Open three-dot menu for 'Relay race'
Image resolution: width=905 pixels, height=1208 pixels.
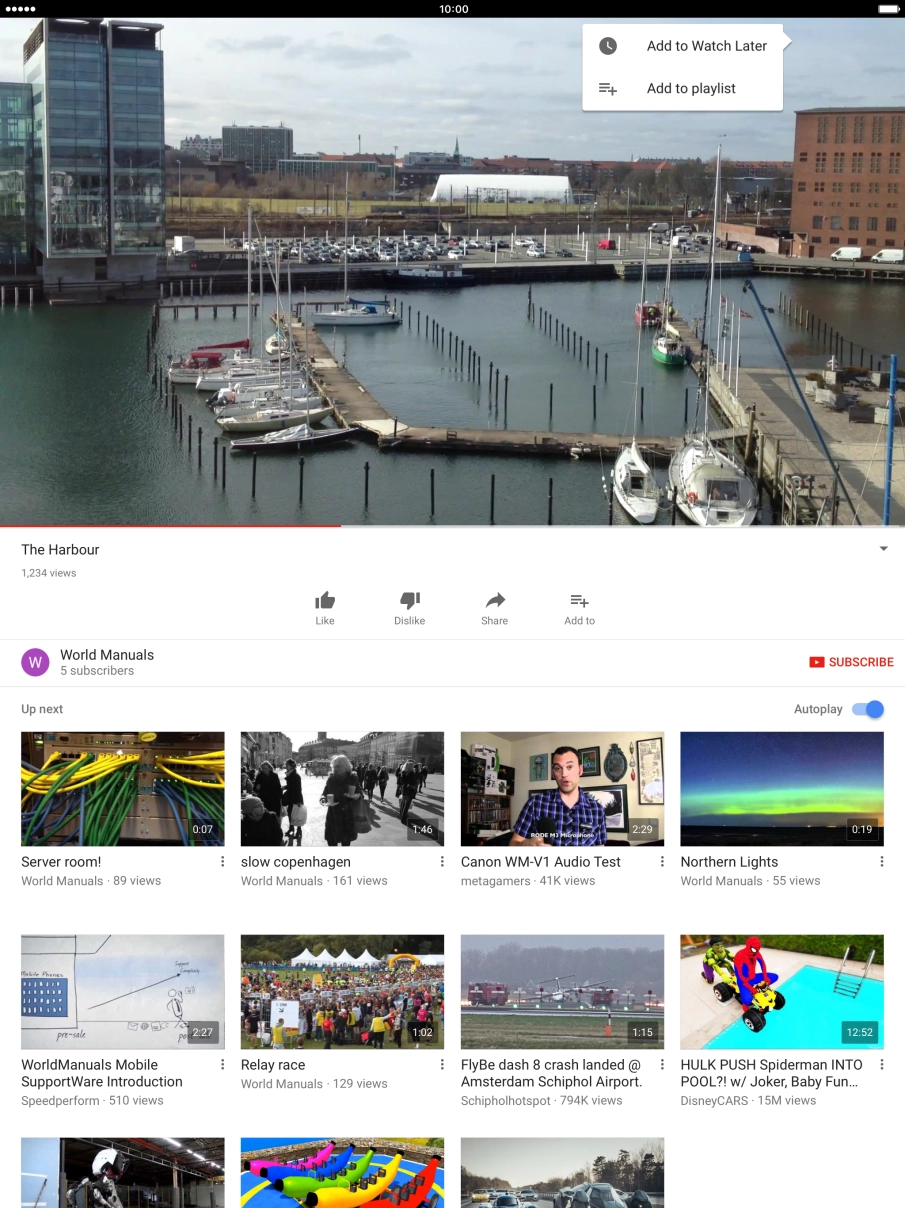442,1065
